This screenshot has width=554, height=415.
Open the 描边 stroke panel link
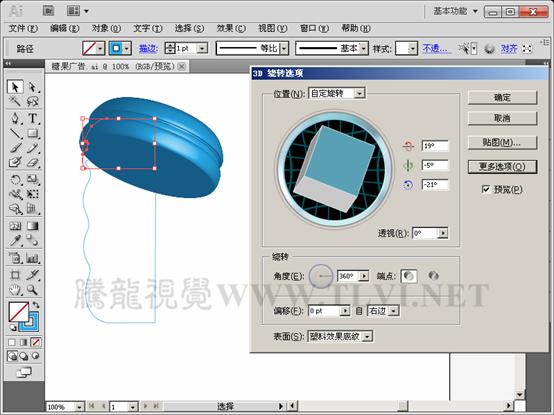click(x=148, y=48)
